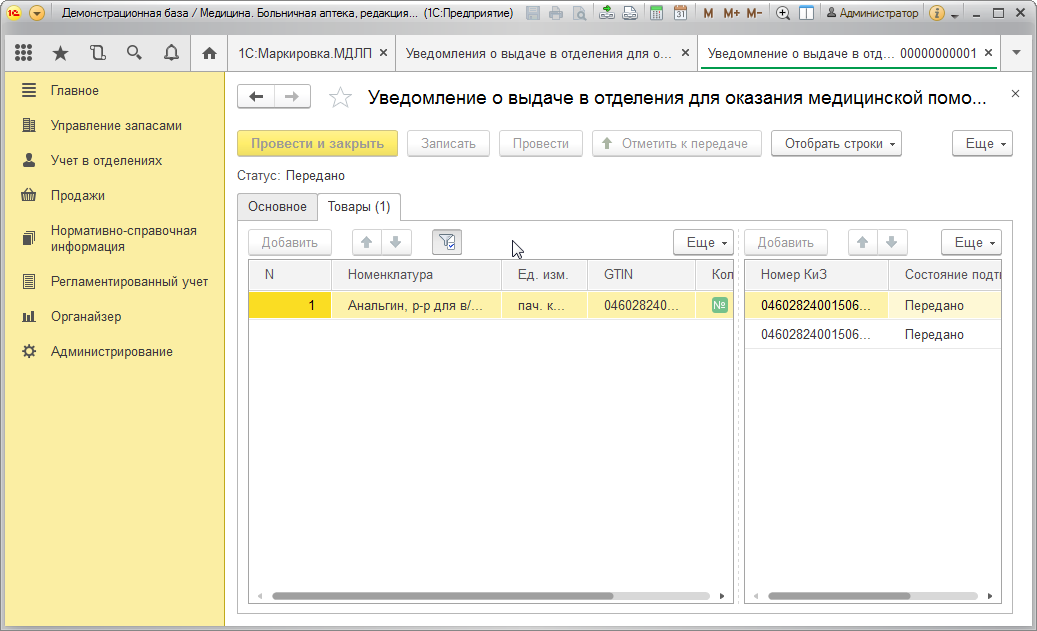Add document to favorites star

click(341, 98)
